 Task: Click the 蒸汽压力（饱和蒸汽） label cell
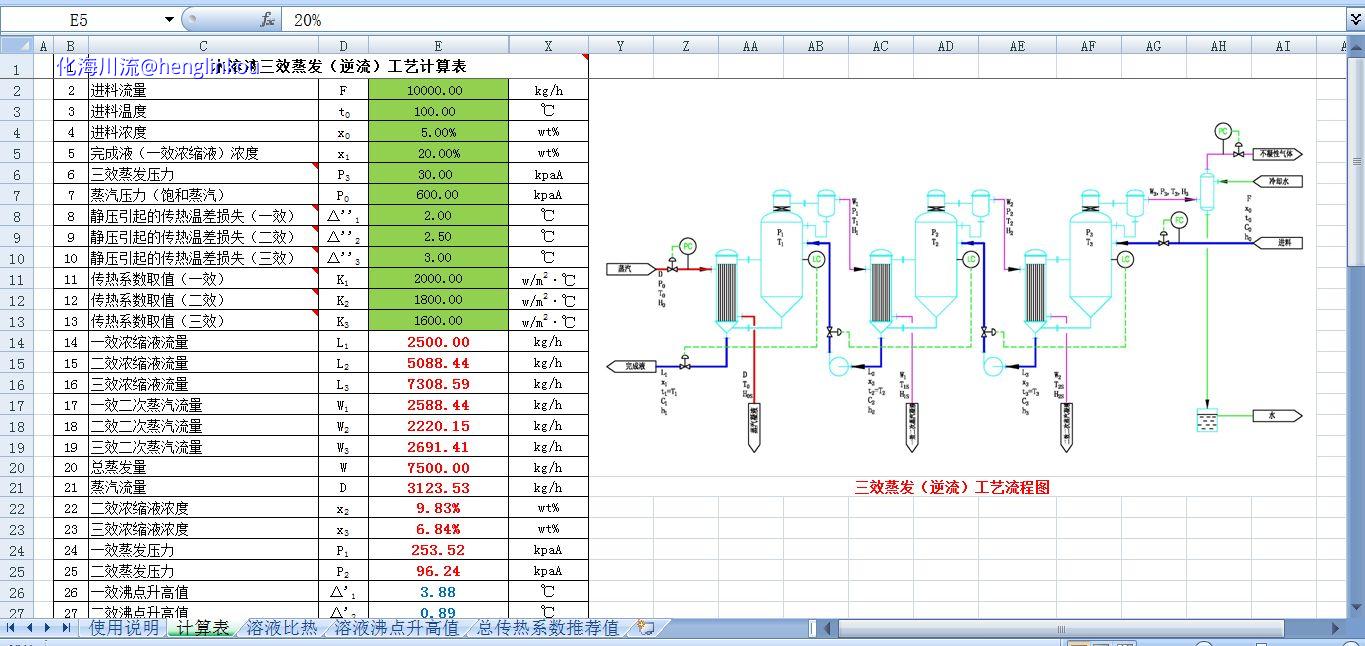(x=203, y=195)
